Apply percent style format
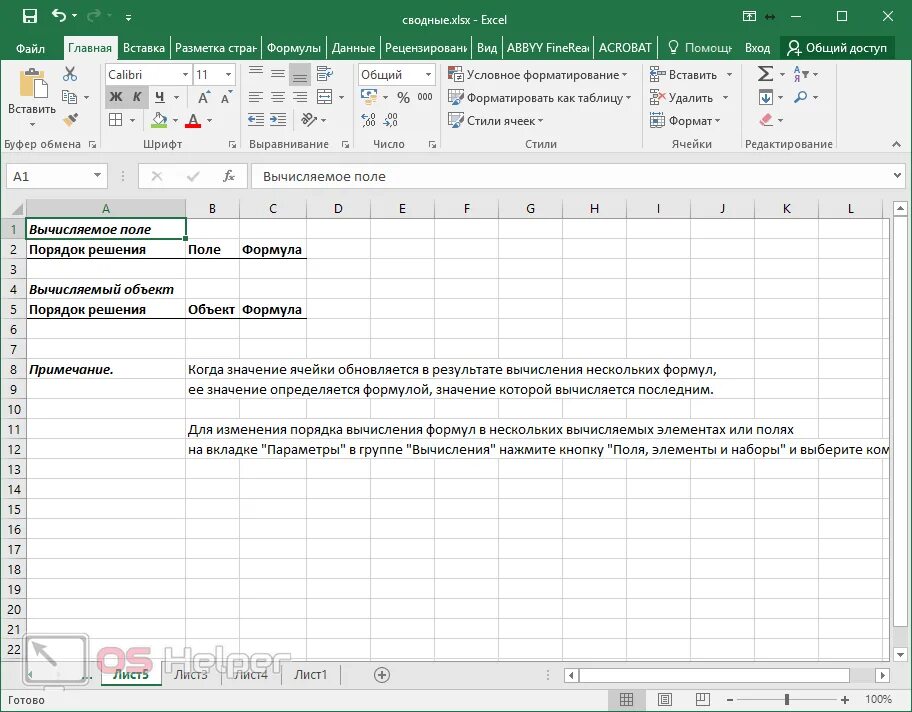The width and height of the screenshot is (912, 712). pos(404,97)
